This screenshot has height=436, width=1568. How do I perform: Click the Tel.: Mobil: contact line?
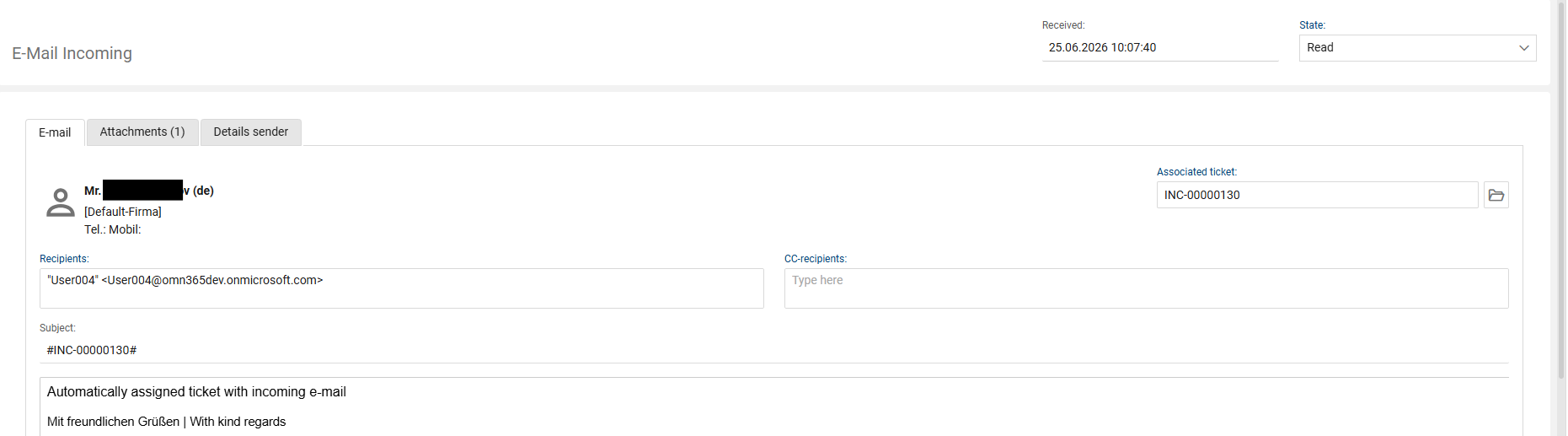coord(113,229)
